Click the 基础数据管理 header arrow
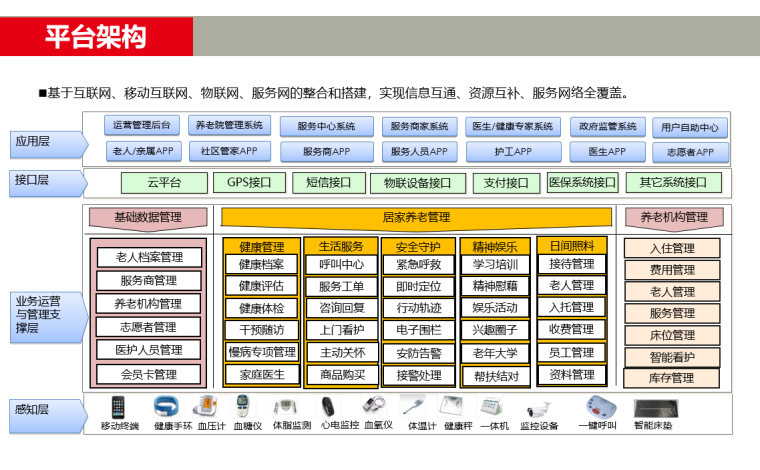This screenshot has width=760, height=470. [148, 217]
